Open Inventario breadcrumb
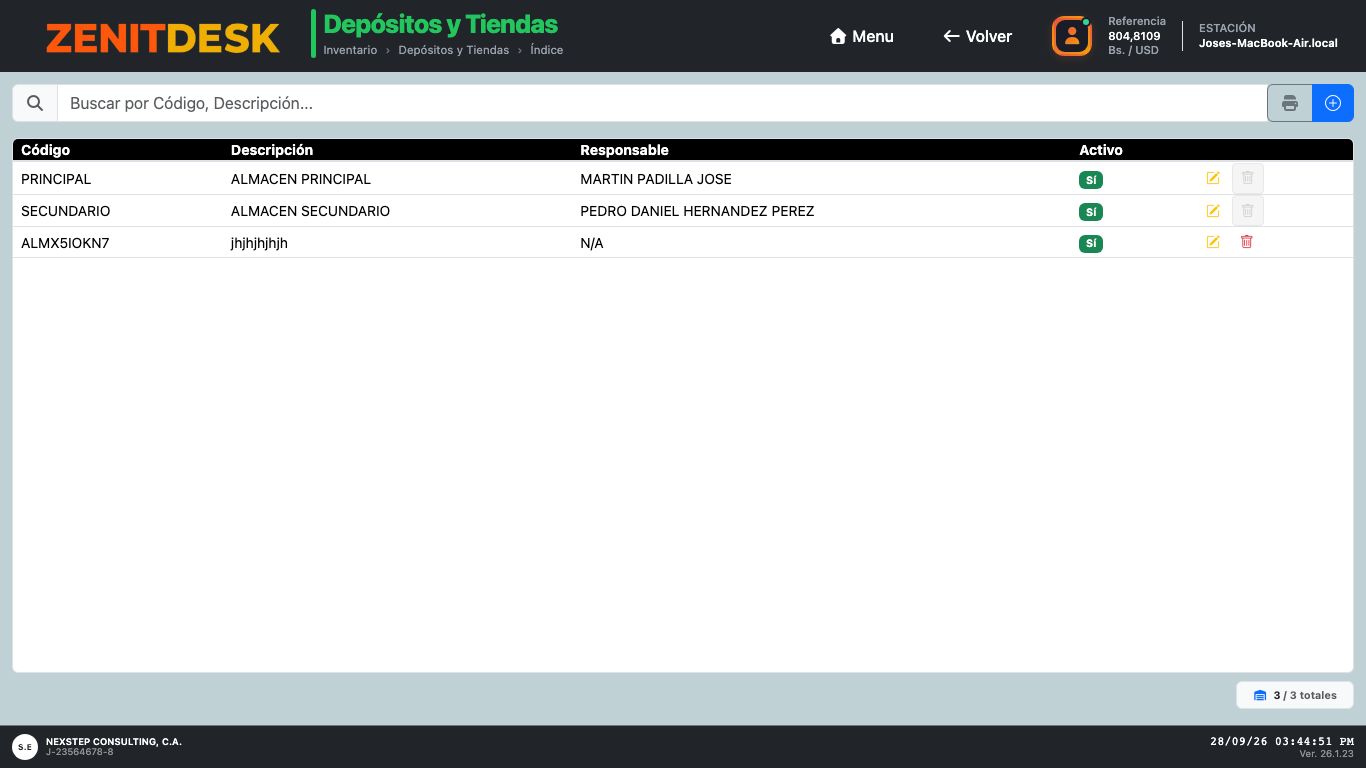The image size is (1366, 768). coord(350,50)
